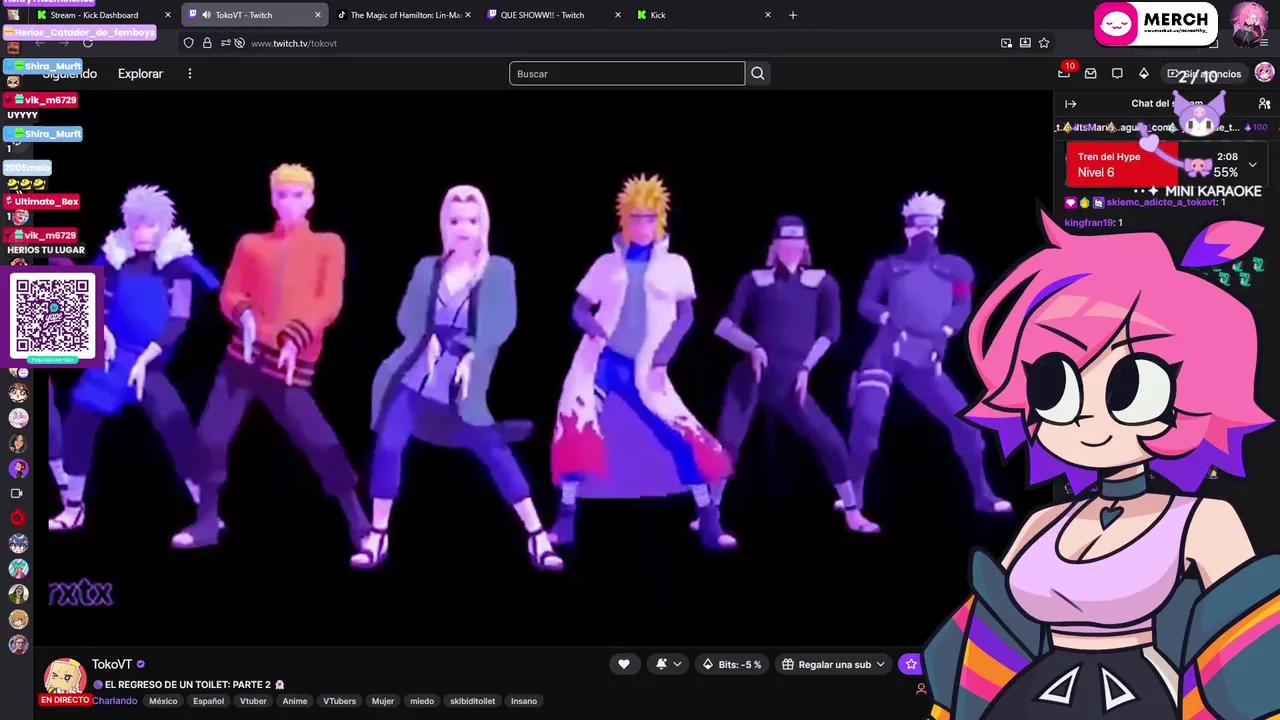Select the Insano tag

[524, 701]
